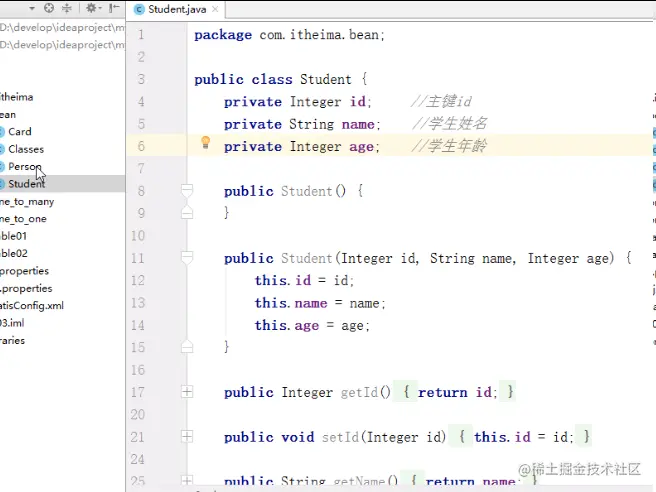Collapse the parameterized constructor fold at line 11

tap(187, 258)
